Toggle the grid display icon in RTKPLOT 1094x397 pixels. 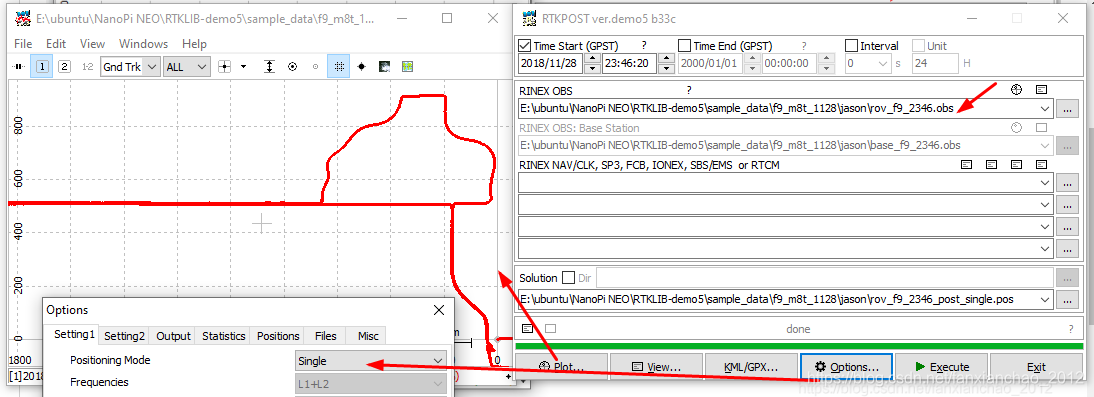click(x=338, y=67)
